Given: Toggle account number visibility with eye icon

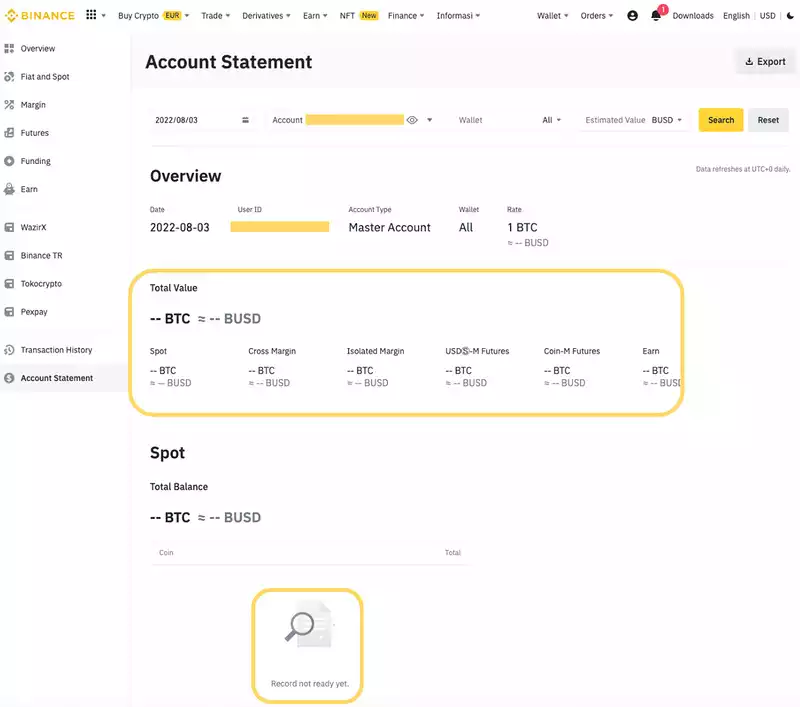Looking at the screenshot, I should [x=411, y=119].
